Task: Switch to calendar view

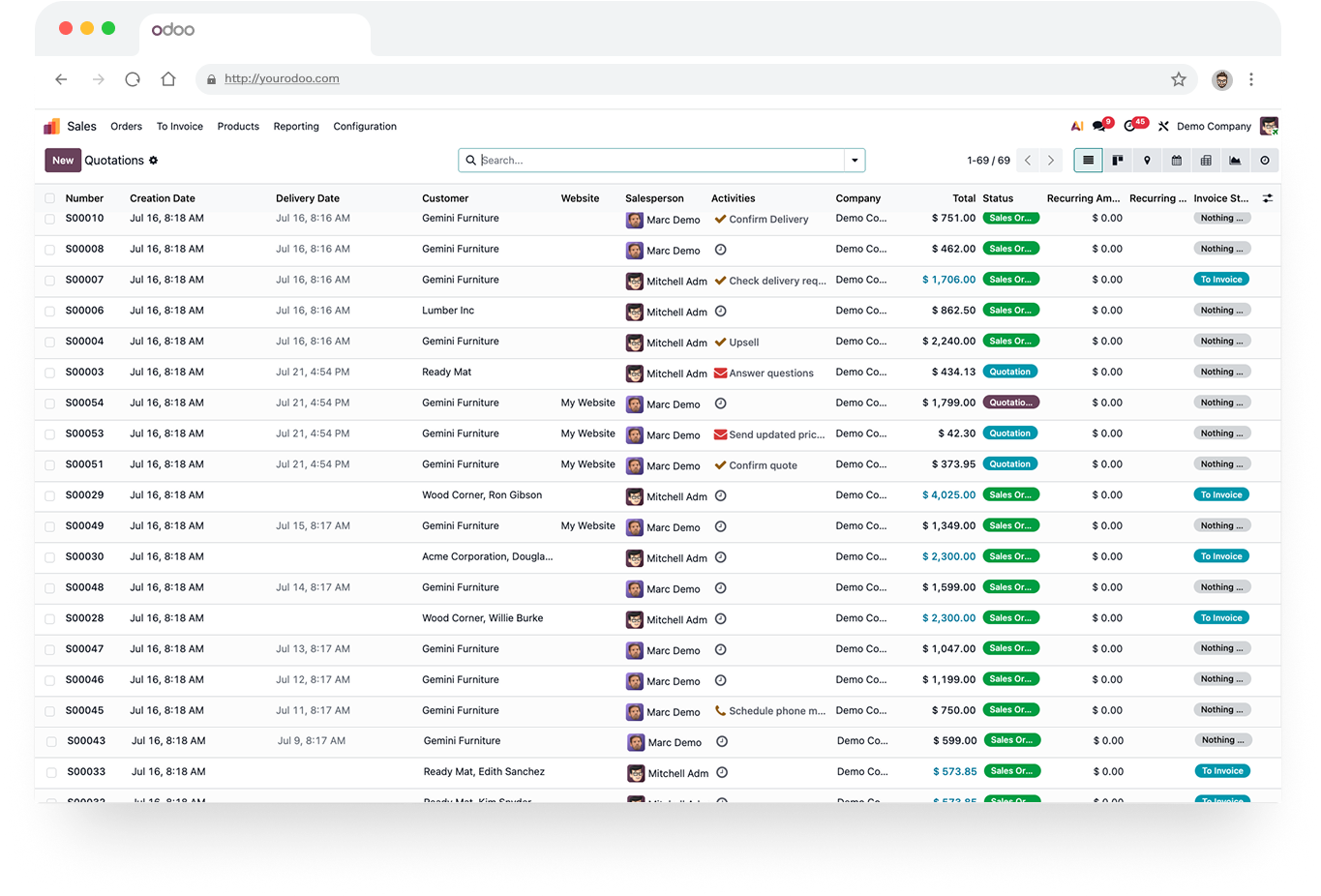Action: 1176,161
